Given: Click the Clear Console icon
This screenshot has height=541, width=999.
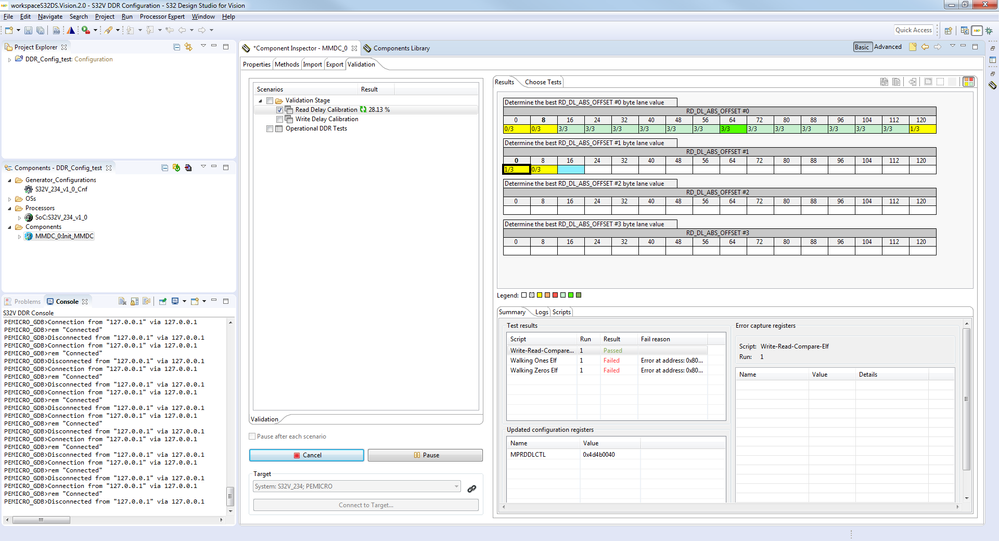Looking at the screenshot, I should pos(122,301).
